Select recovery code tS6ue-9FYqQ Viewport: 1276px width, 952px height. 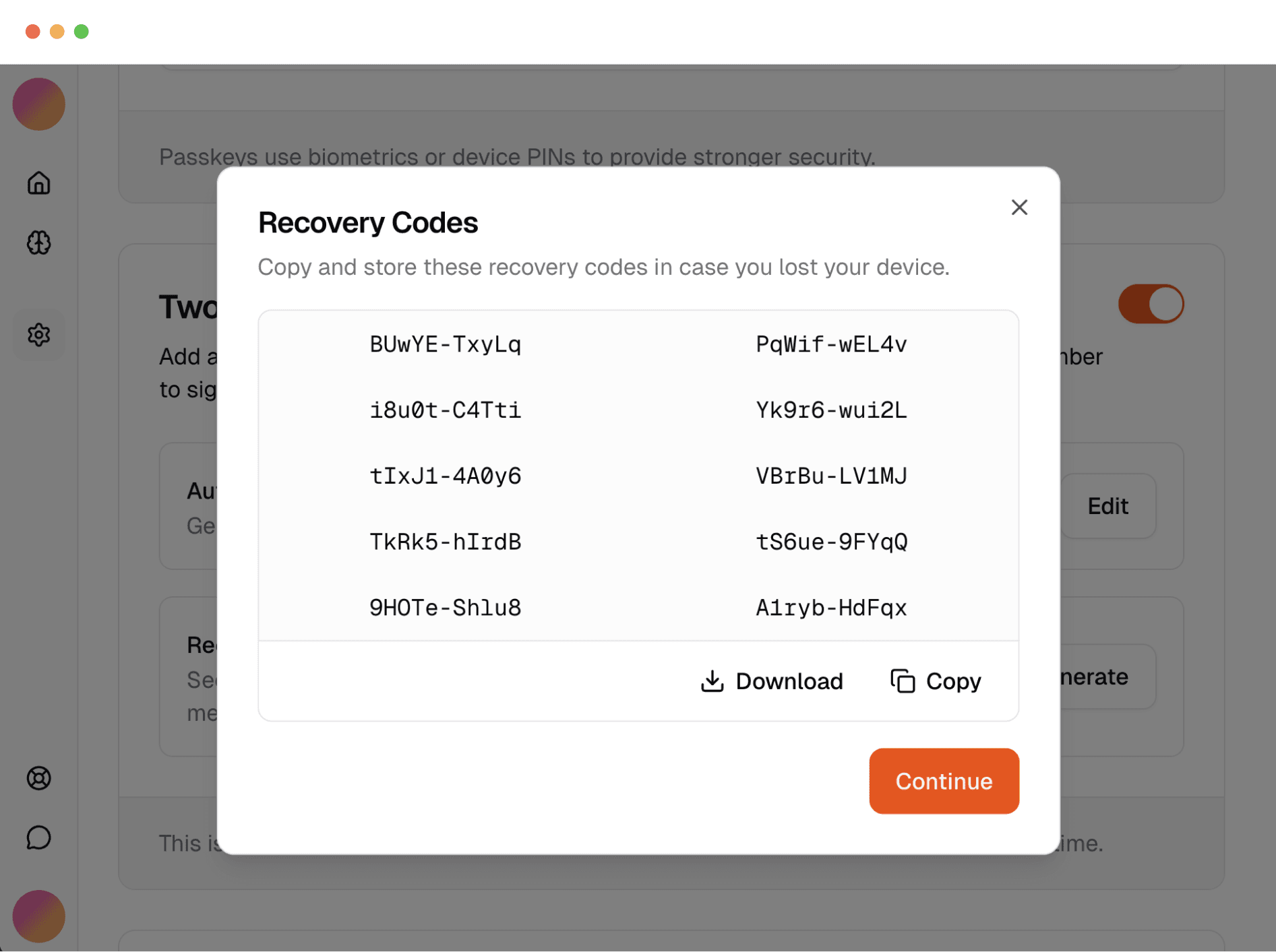(x=832, y=542)
